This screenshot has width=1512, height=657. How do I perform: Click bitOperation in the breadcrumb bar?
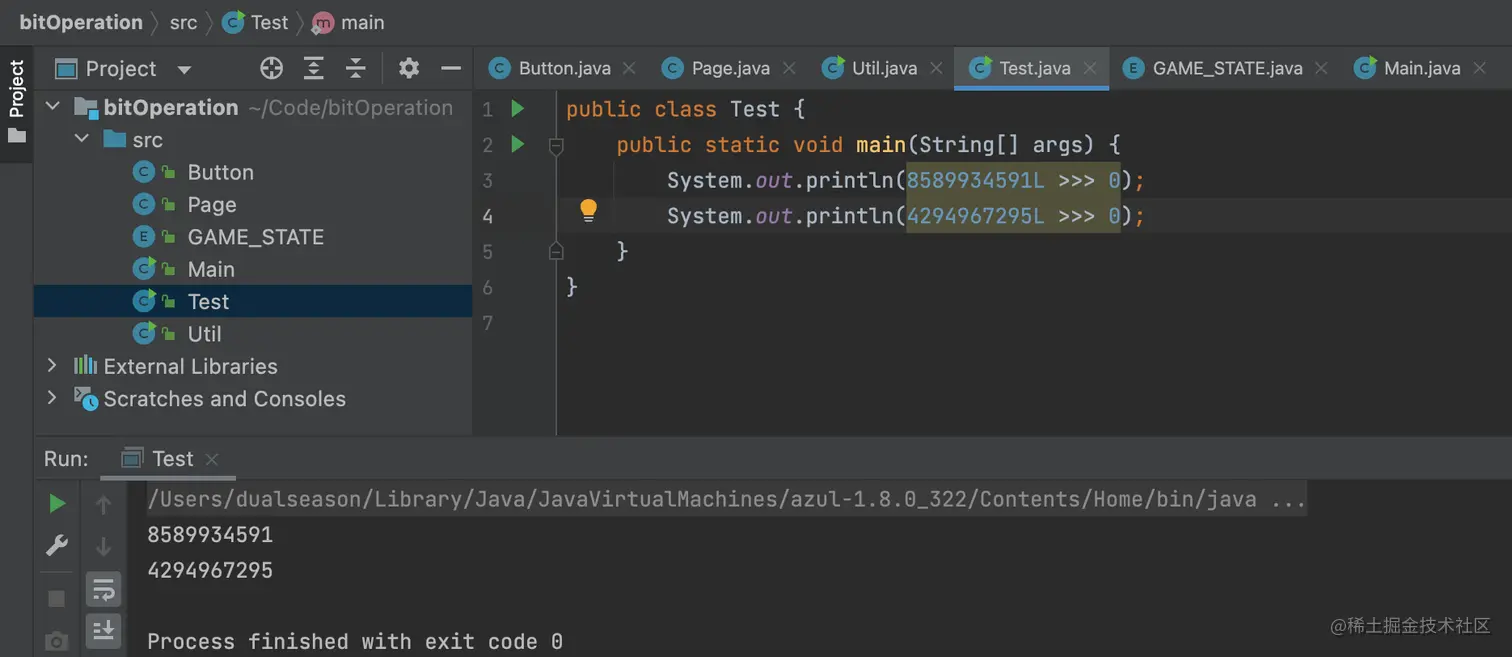(x=81, y=22)
